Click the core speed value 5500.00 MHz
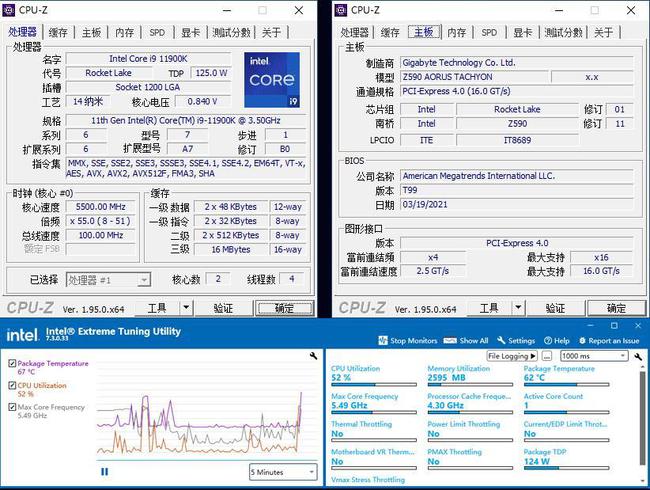Viewport: 650px width, 490px height. tap(101, 207)
